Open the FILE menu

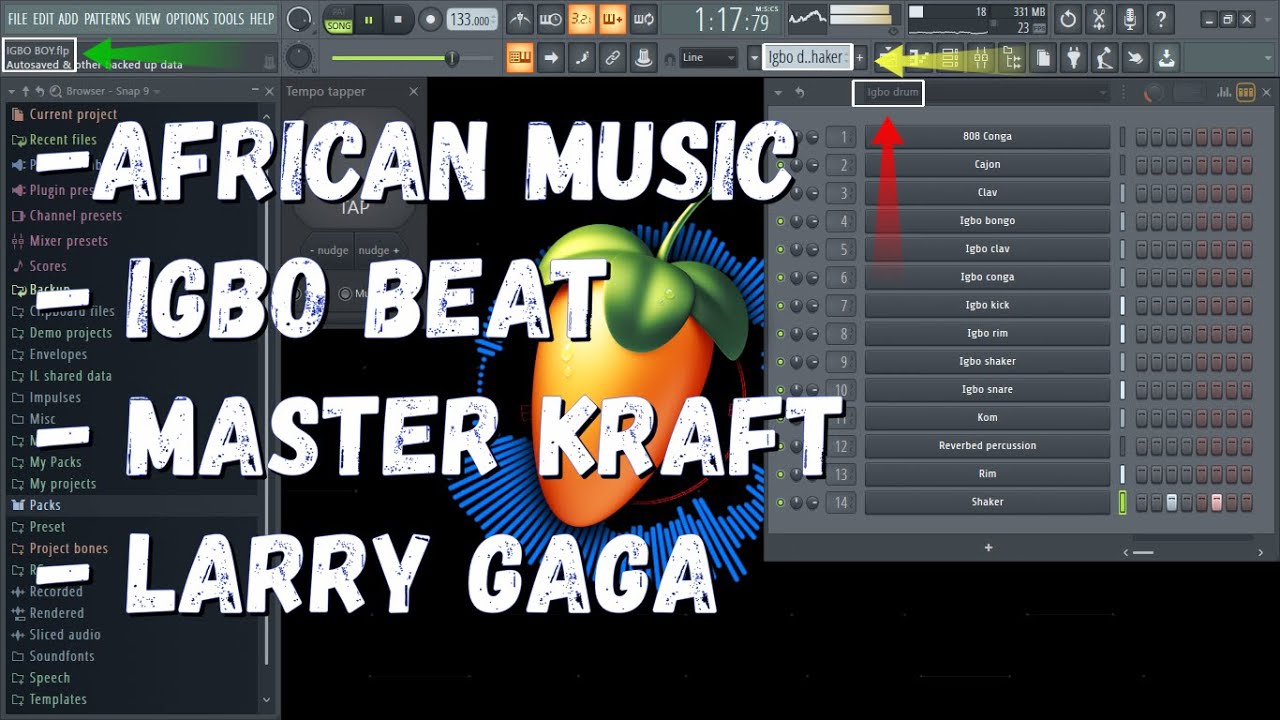click(18, 19)
